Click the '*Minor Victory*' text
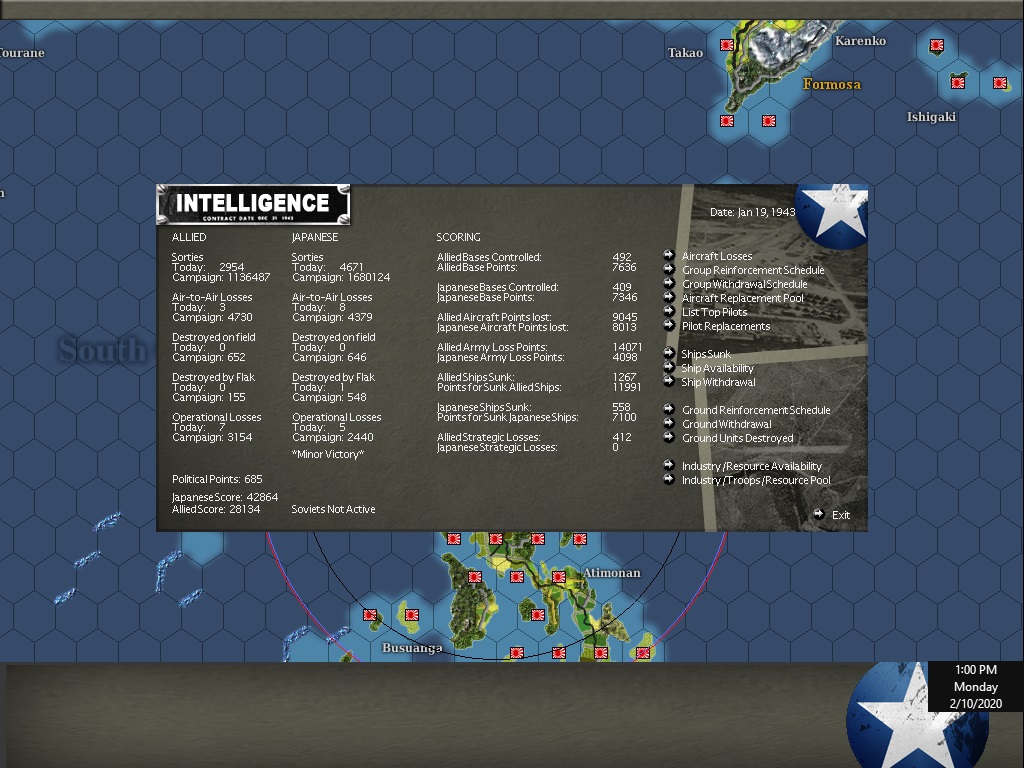Screen dimensions: 1024x768 [328, 455]
